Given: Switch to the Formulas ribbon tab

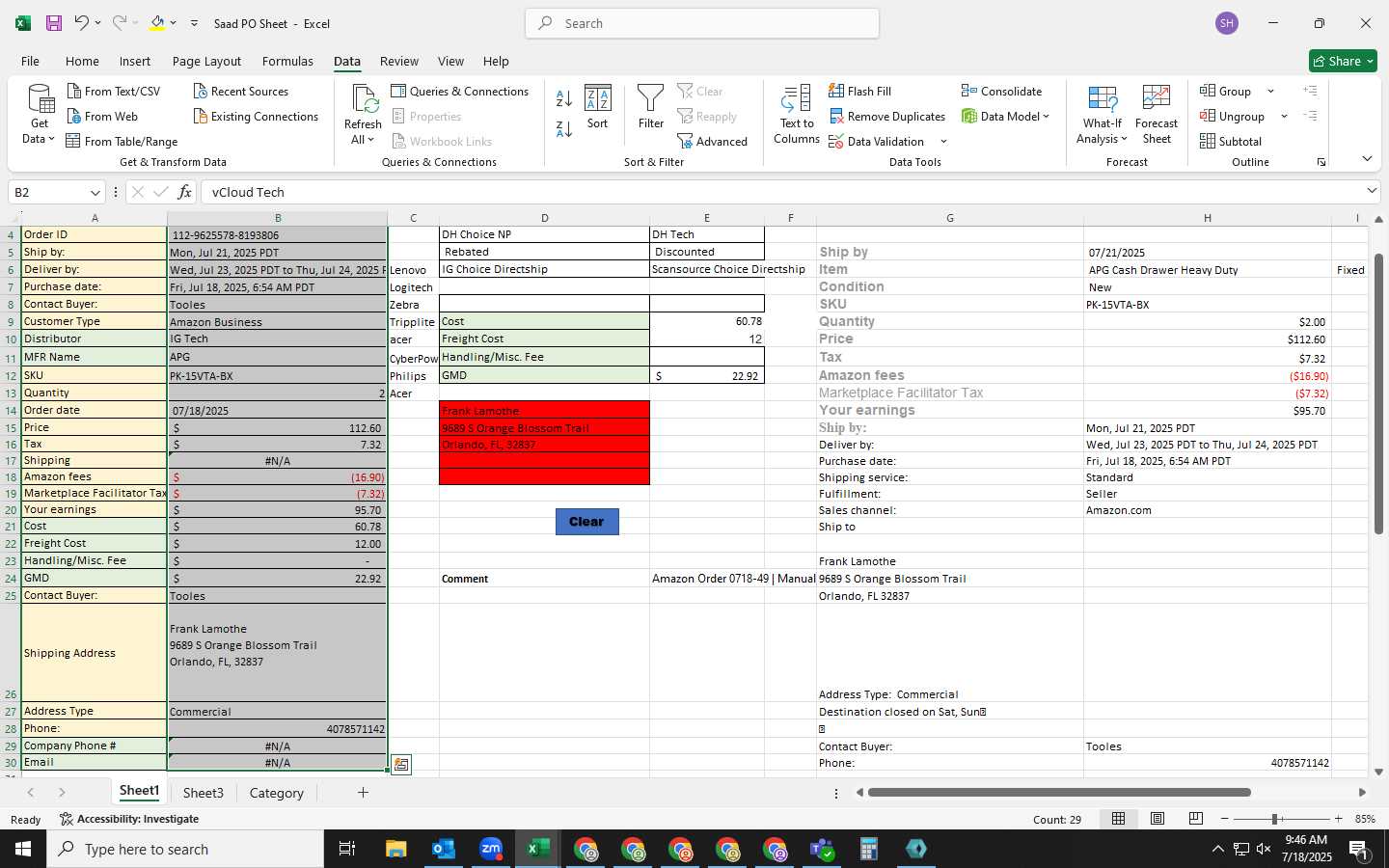Looking at the screenshot, I should 287,61.
